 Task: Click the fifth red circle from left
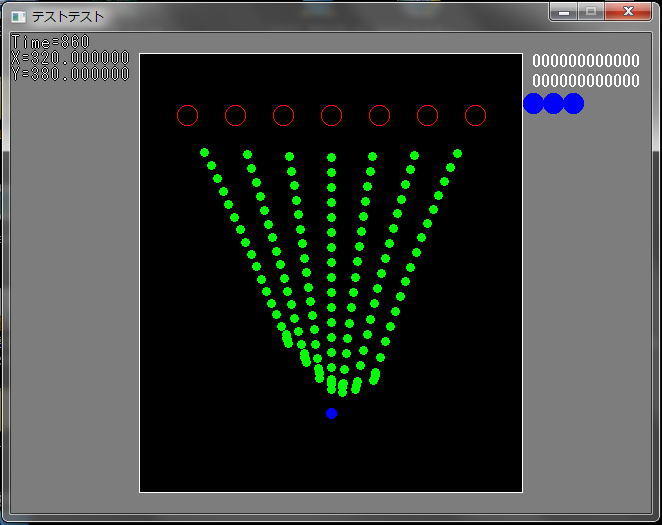click(x=379, y=116)
